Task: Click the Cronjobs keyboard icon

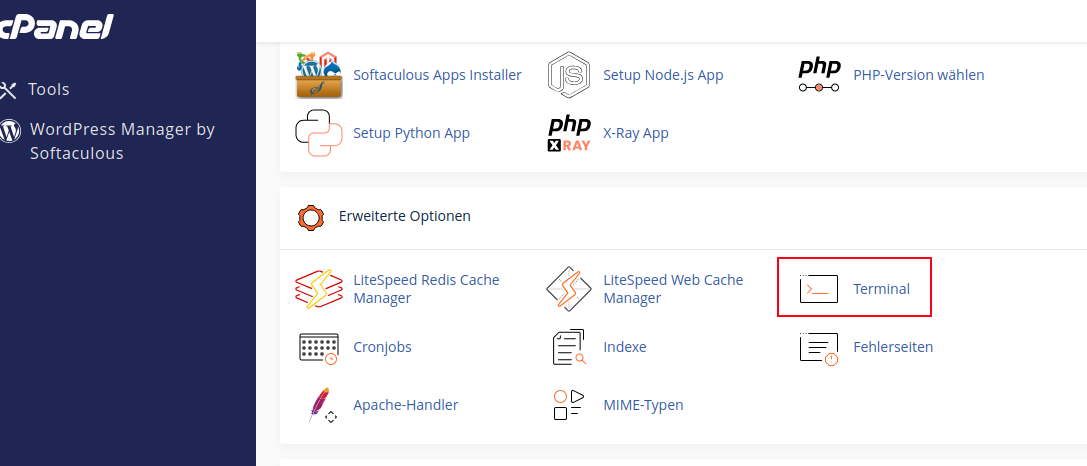Action: click(x=319, y=347)
